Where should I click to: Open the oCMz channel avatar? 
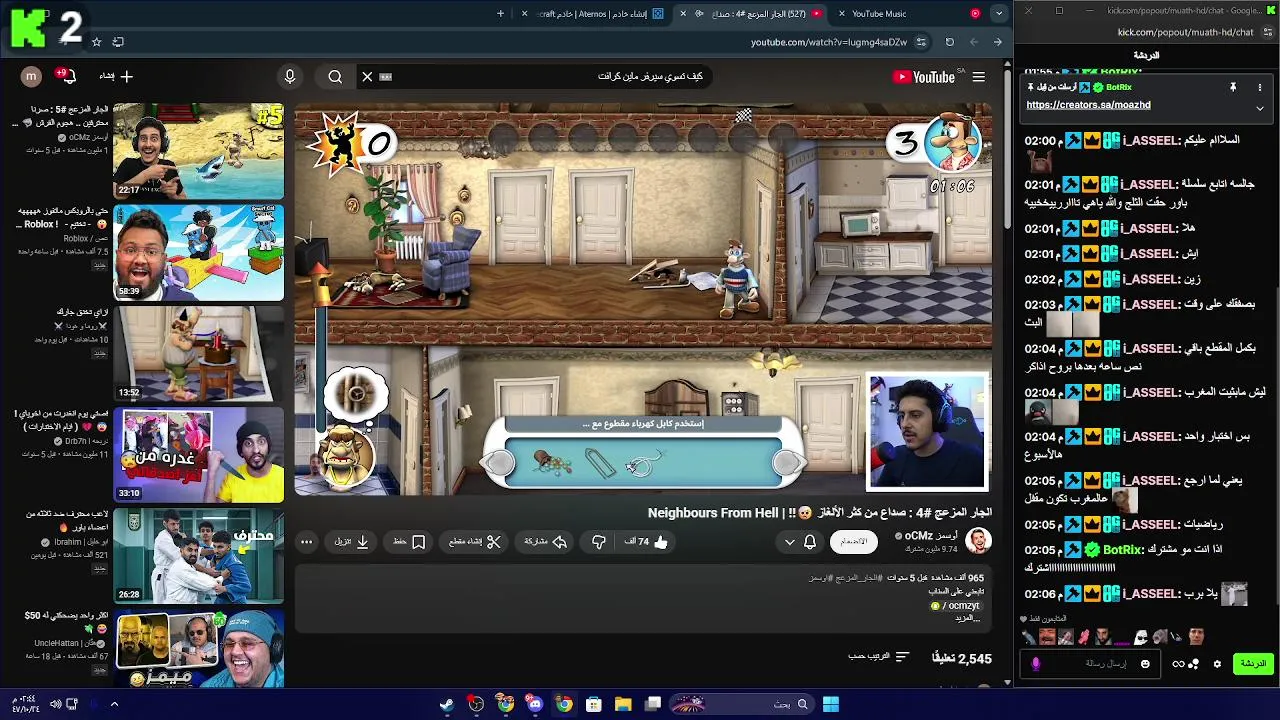978,542
